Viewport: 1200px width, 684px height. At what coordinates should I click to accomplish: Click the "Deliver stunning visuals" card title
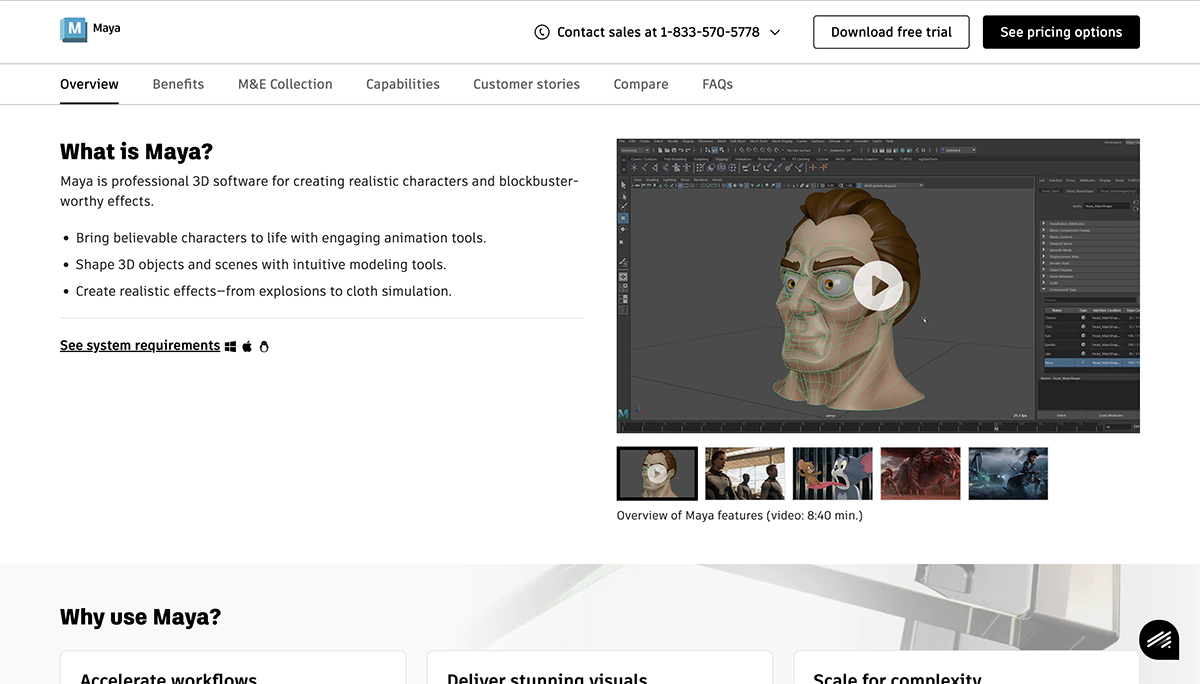pyautogui.click(x=547, y=678)
